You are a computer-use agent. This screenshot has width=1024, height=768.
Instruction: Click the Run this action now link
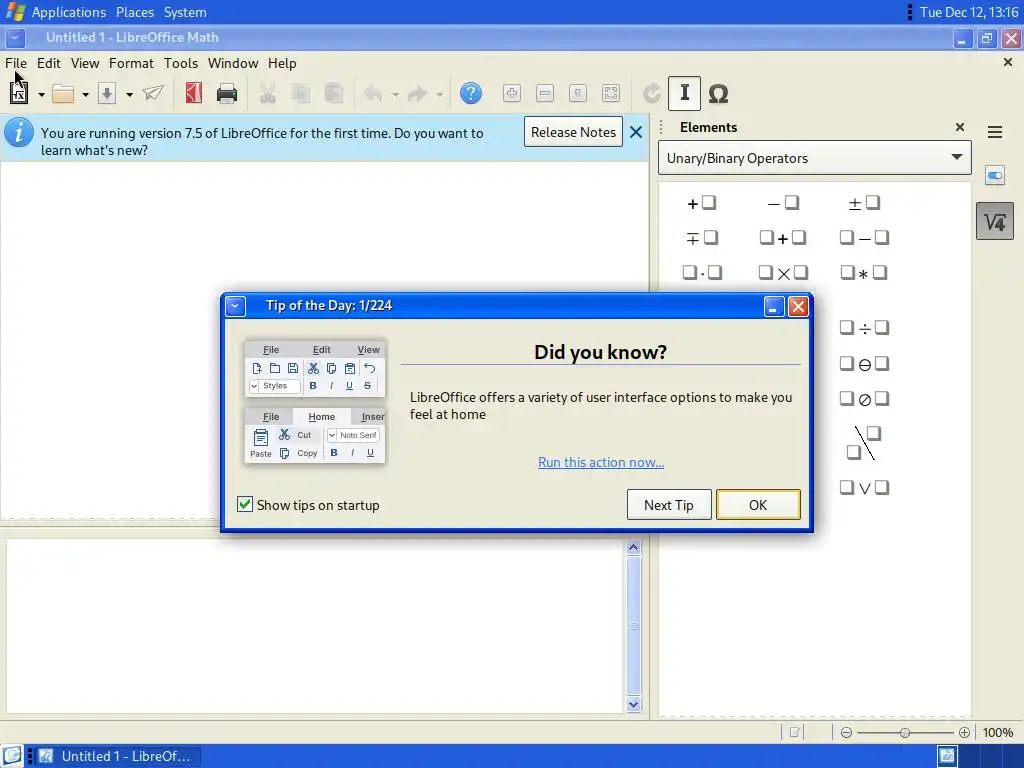pyautogui.click(x=601, y=462)
